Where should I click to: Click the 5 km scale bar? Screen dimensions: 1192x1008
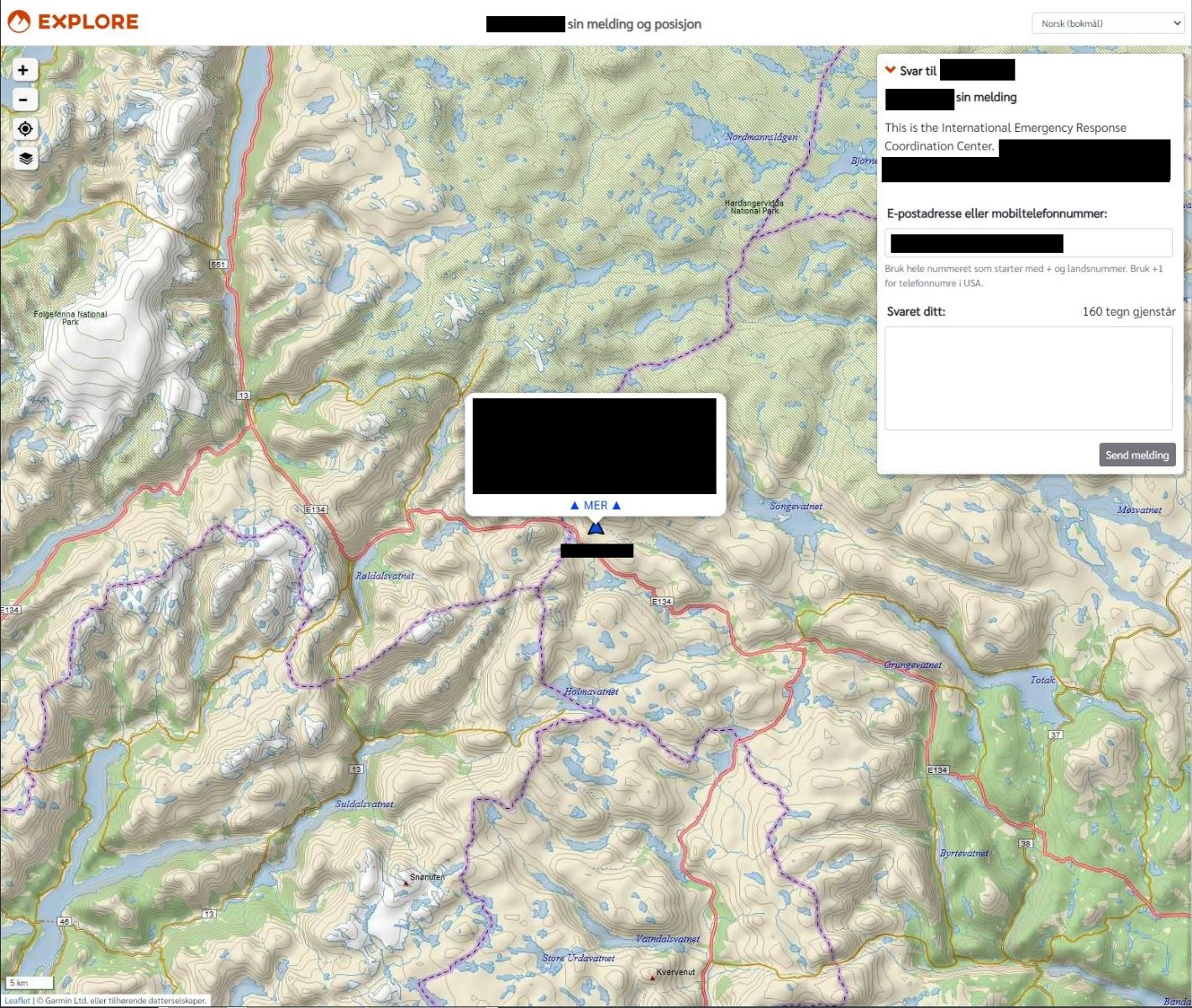coord(29,983)
